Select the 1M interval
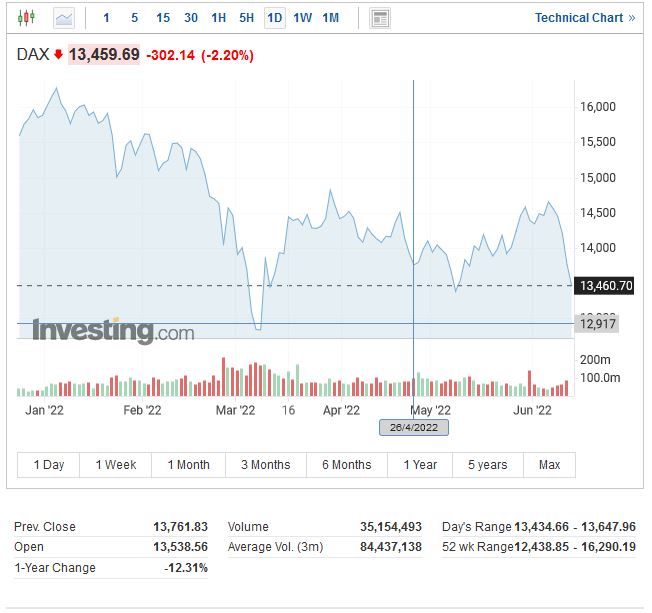 coord(330,18)
